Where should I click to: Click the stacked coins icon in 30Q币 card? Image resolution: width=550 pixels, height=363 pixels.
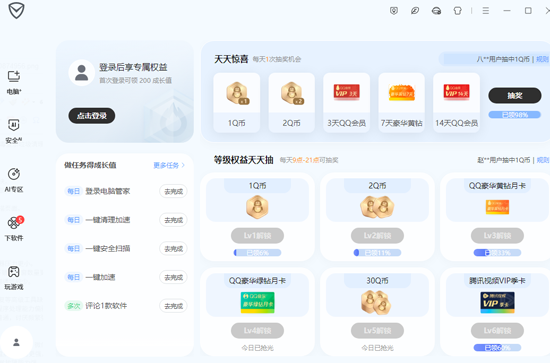376,303
